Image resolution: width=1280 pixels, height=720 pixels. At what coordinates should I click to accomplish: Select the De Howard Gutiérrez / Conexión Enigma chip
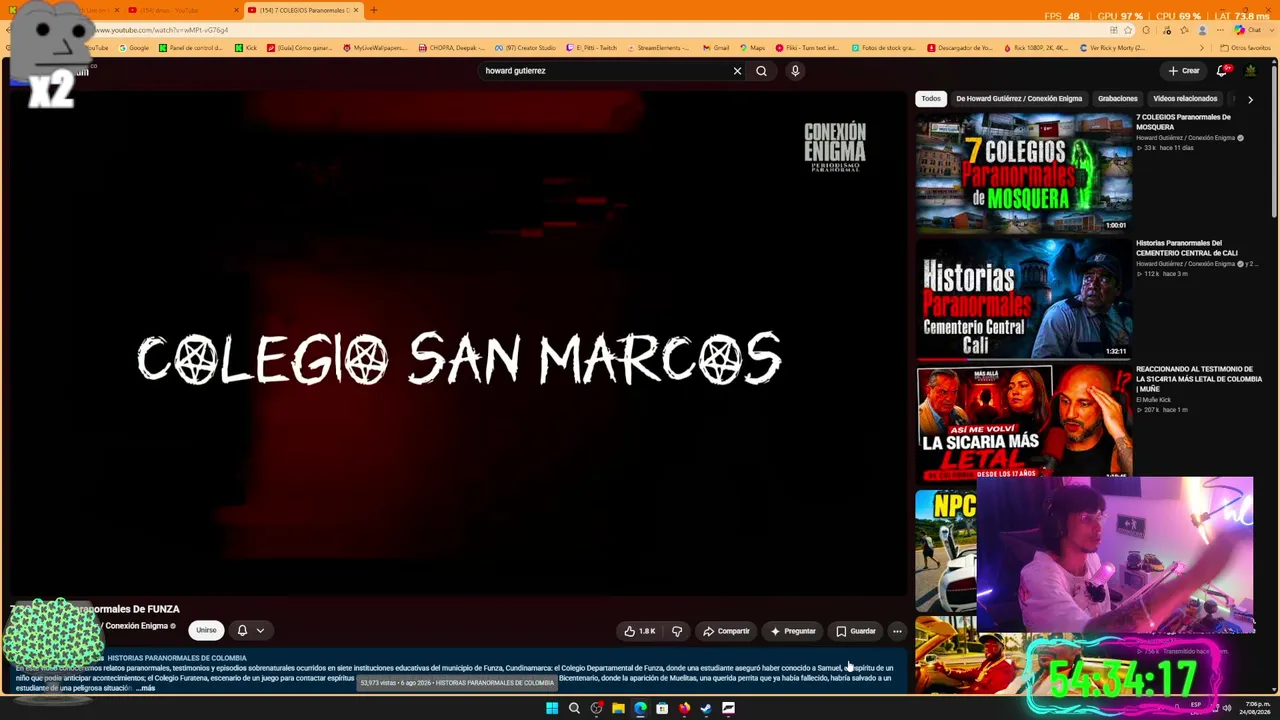tap(1019, 99)
